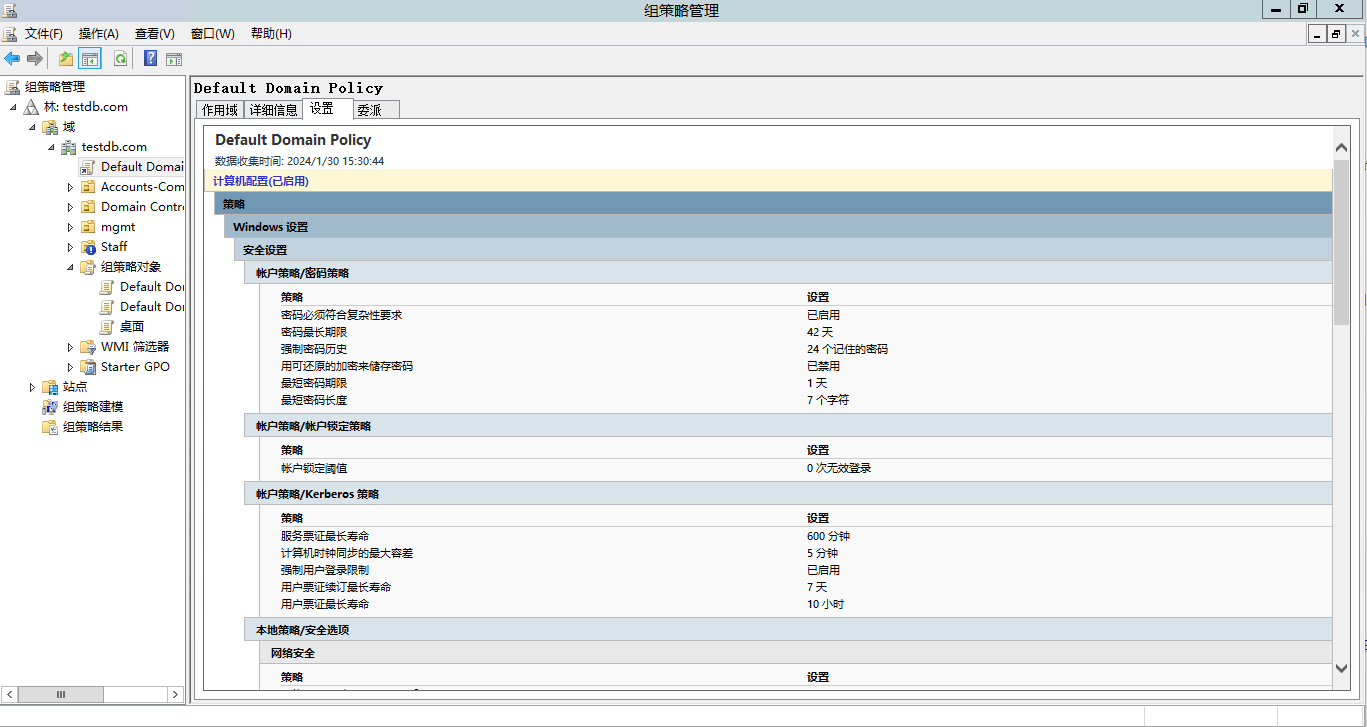Click the up-one-level folder toolbar icon

click(66, 59)
